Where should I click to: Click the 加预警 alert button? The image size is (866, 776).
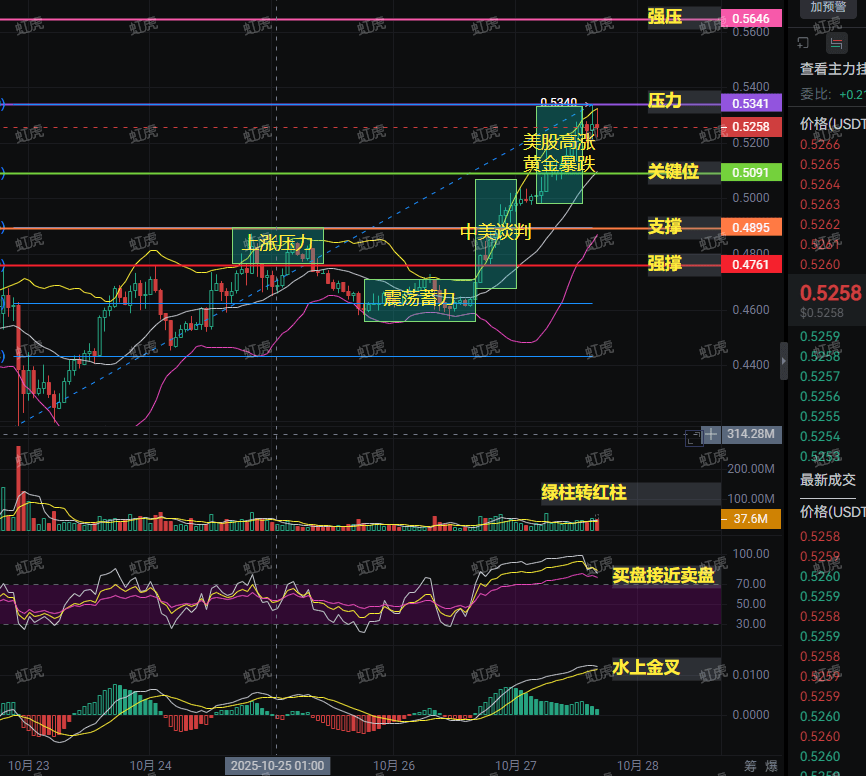828,8
